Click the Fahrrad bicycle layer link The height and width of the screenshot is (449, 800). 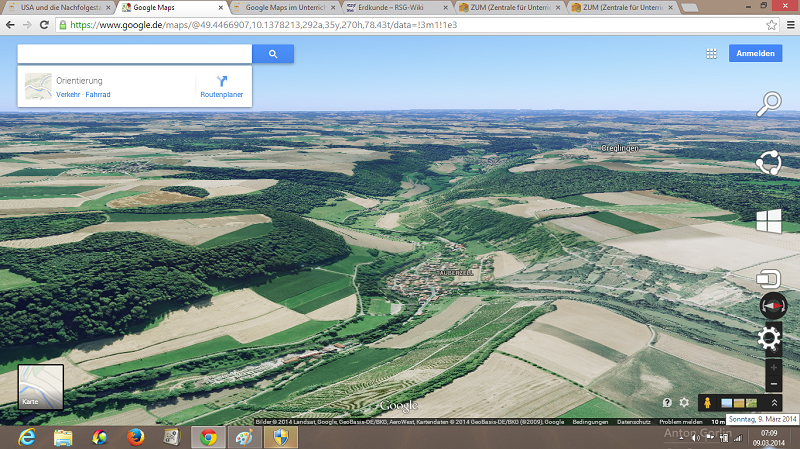pos(98,94)
